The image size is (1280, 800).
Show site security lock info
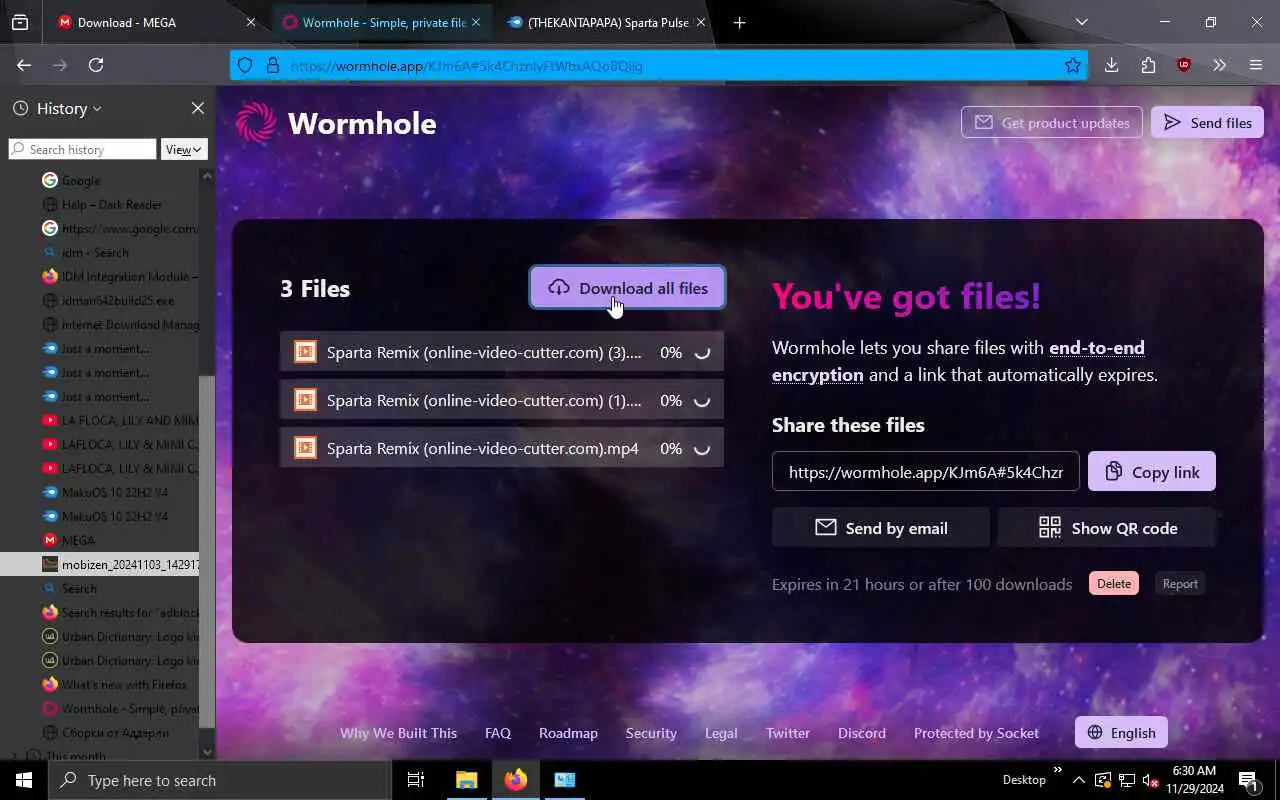click(272, 65)
